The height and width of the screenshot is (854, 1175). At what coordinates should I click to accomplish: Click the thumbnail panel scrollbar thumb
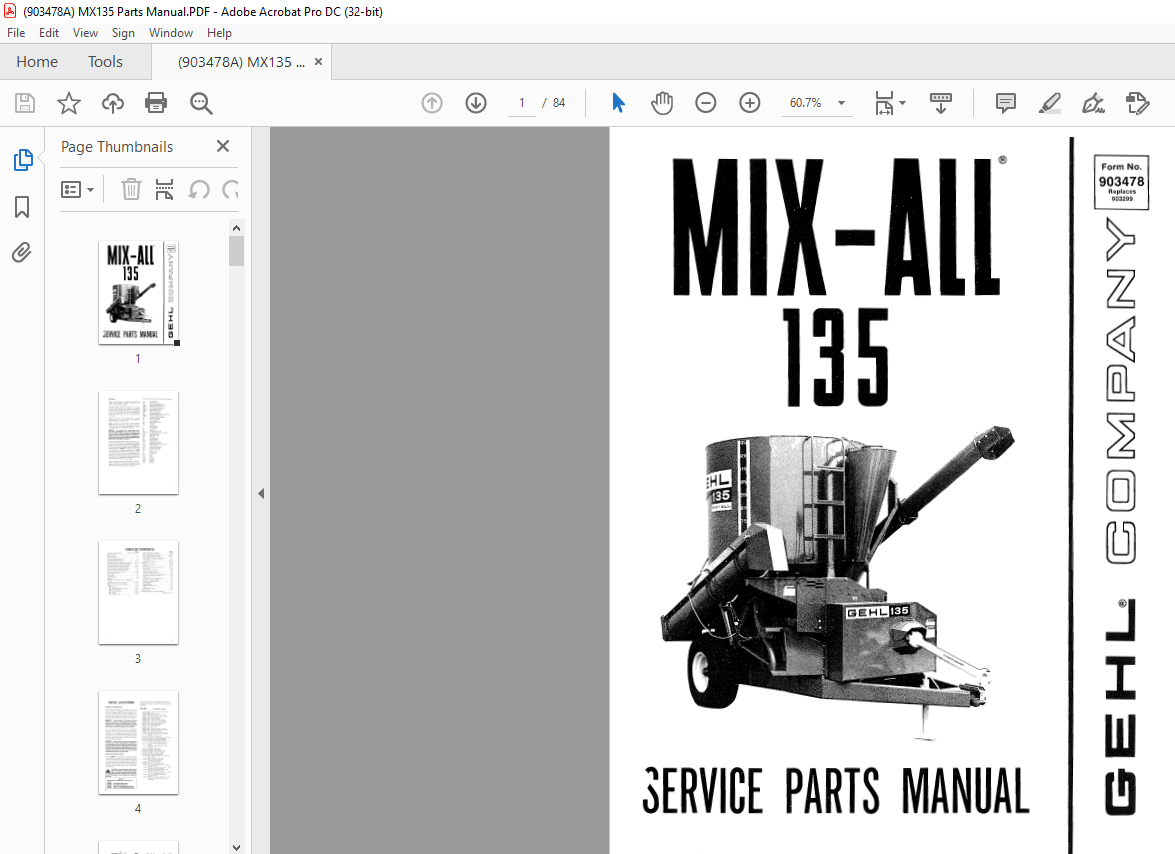click(237, 251)
